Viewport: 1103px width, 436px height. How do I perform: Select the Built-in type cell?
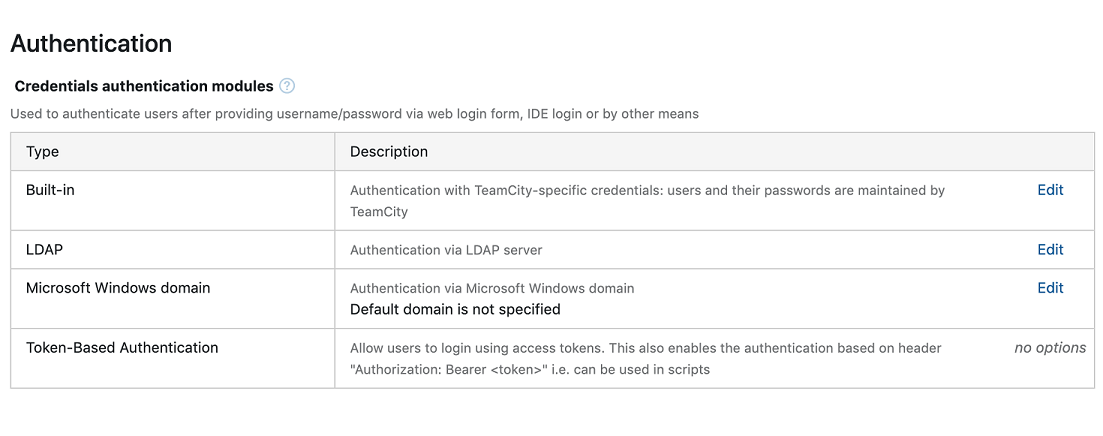pos(50,190)
